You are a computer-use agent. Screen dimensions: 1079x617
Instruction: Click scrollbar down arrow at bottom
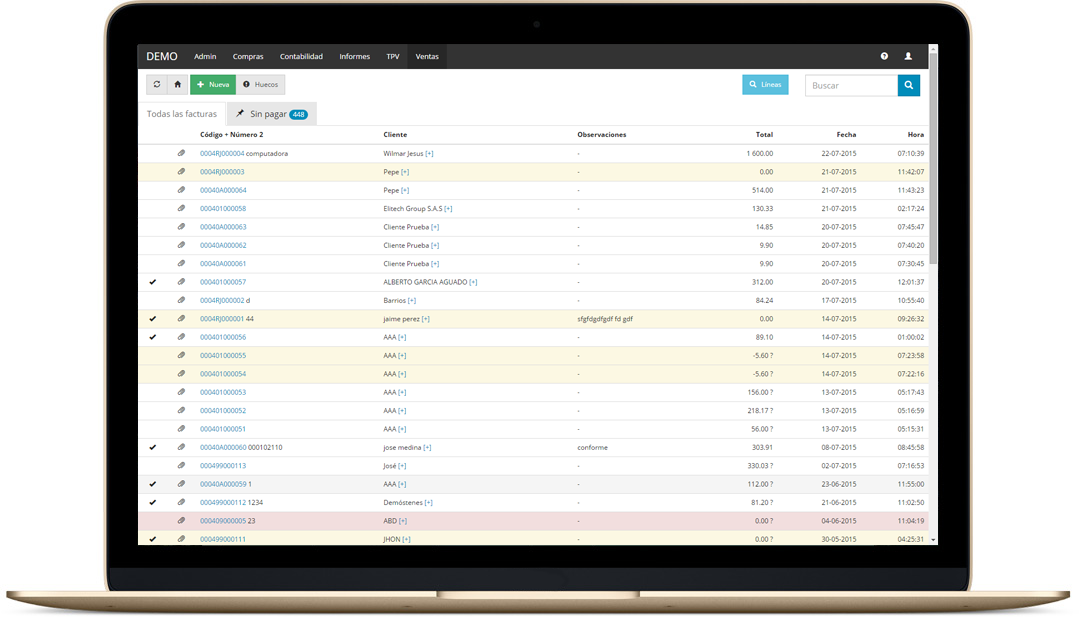(933, 540)
